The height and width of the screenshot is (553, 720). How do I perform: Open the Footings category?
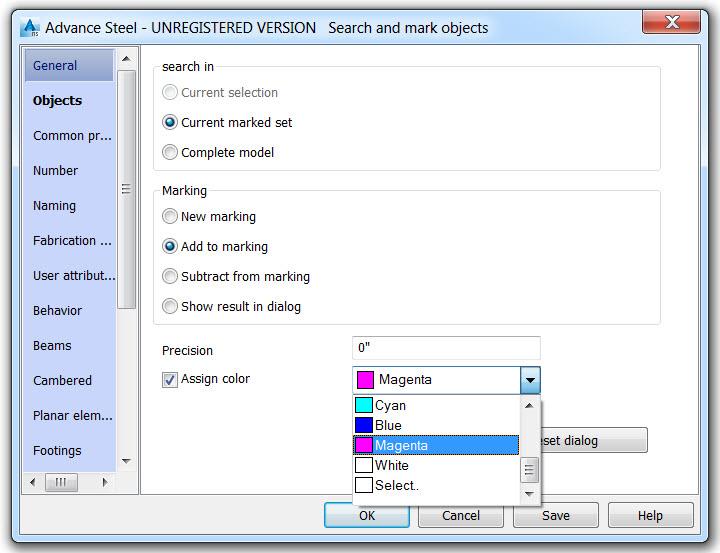(x=57, y=451)
